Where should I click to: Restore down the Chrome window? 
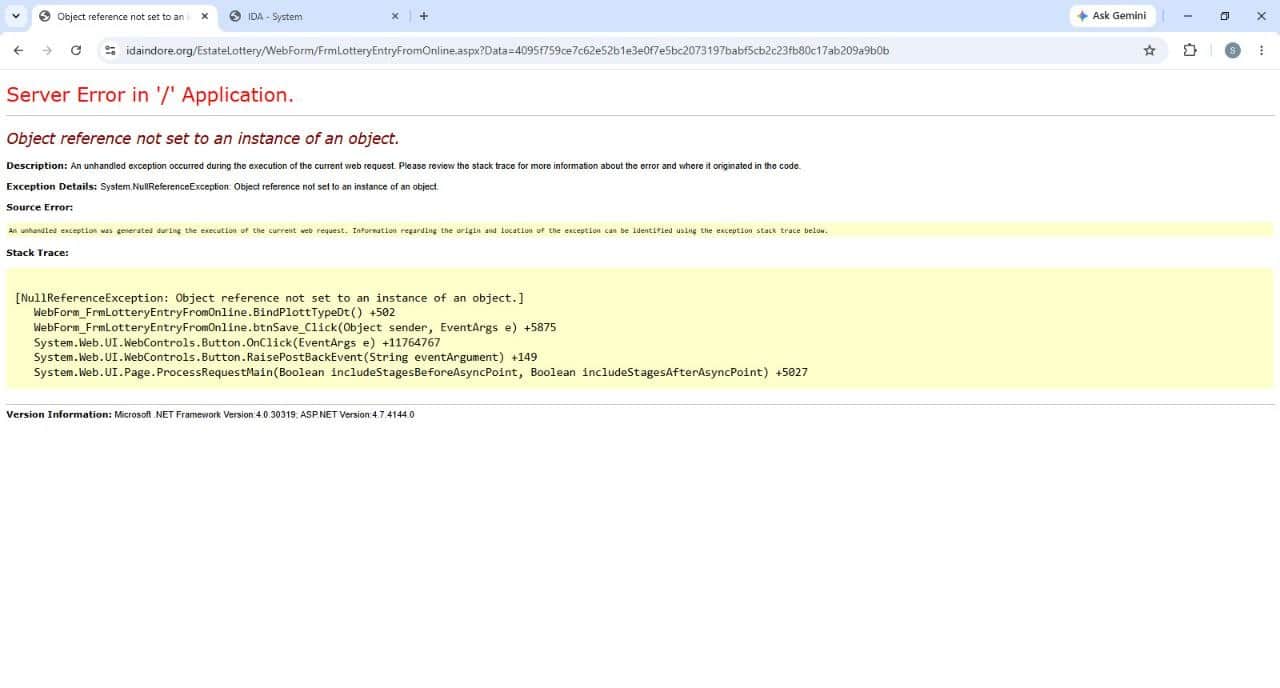(x=1225, y=16)
